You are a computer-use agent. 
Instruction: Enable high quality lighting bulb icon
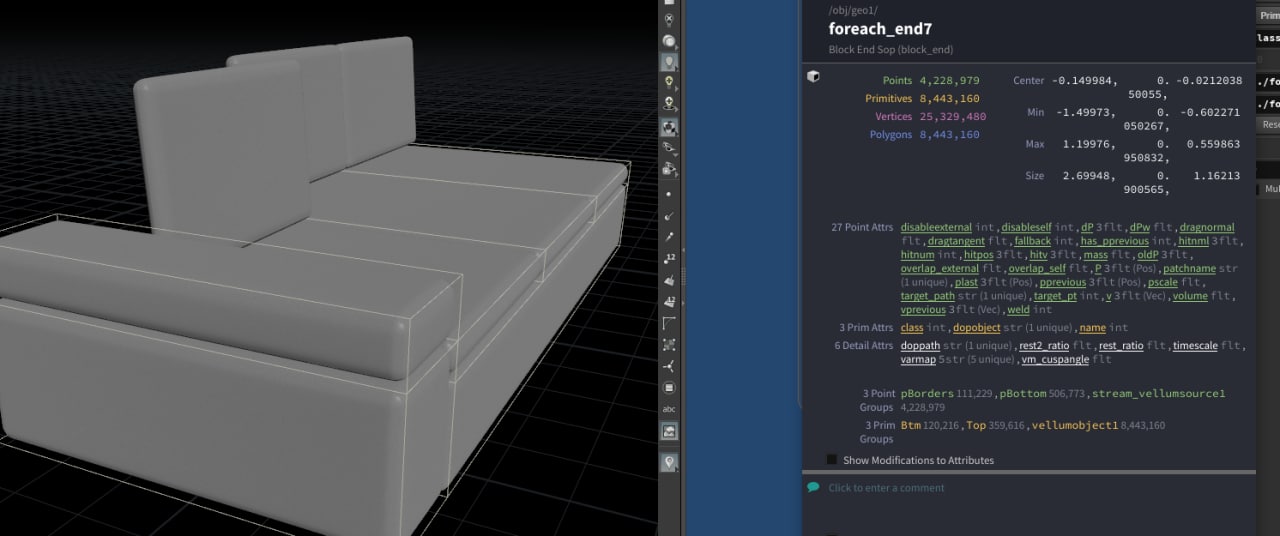[x=669, y=83]
